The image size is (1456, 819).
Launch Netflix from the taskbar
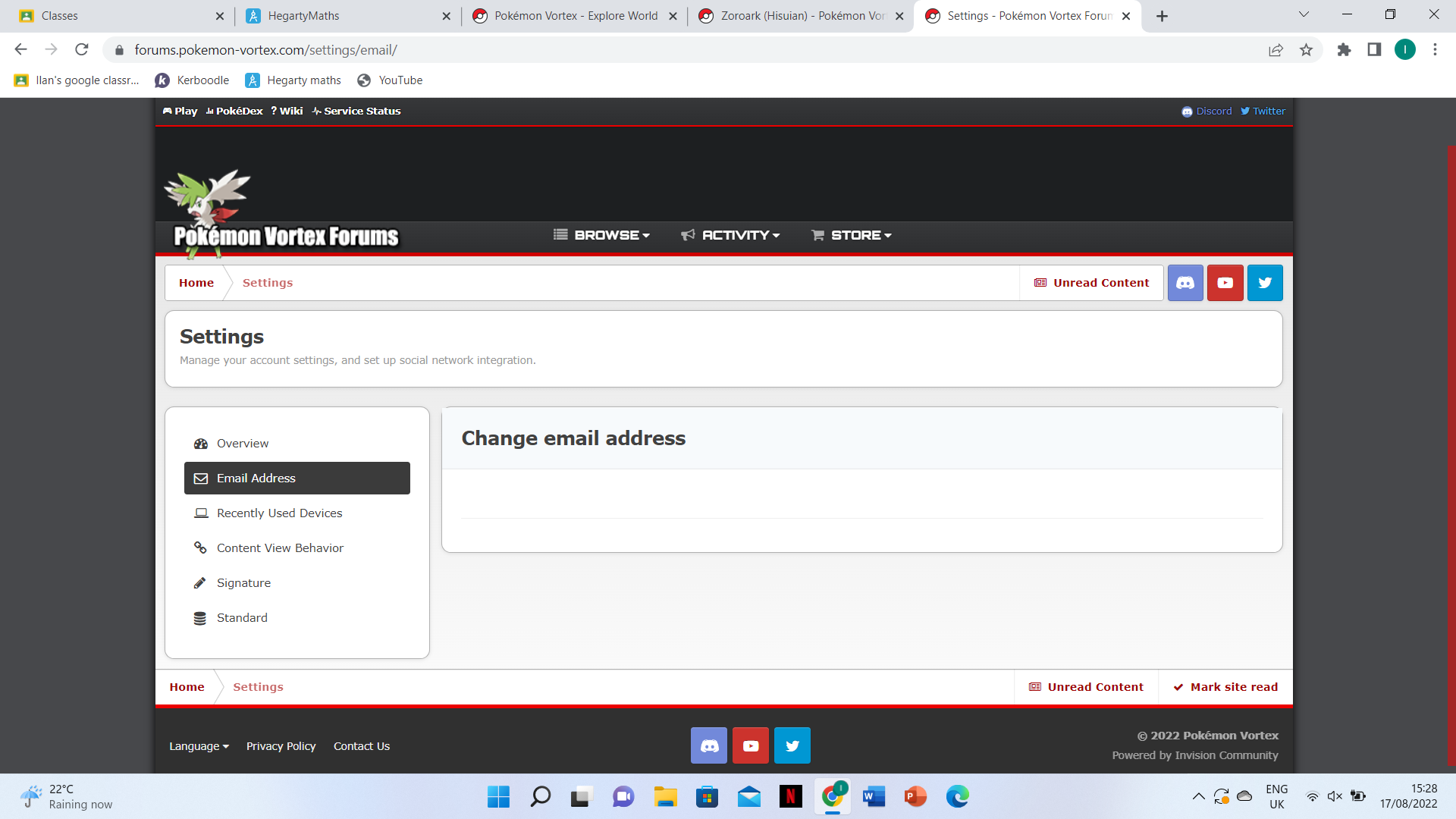tap(790, 796)
